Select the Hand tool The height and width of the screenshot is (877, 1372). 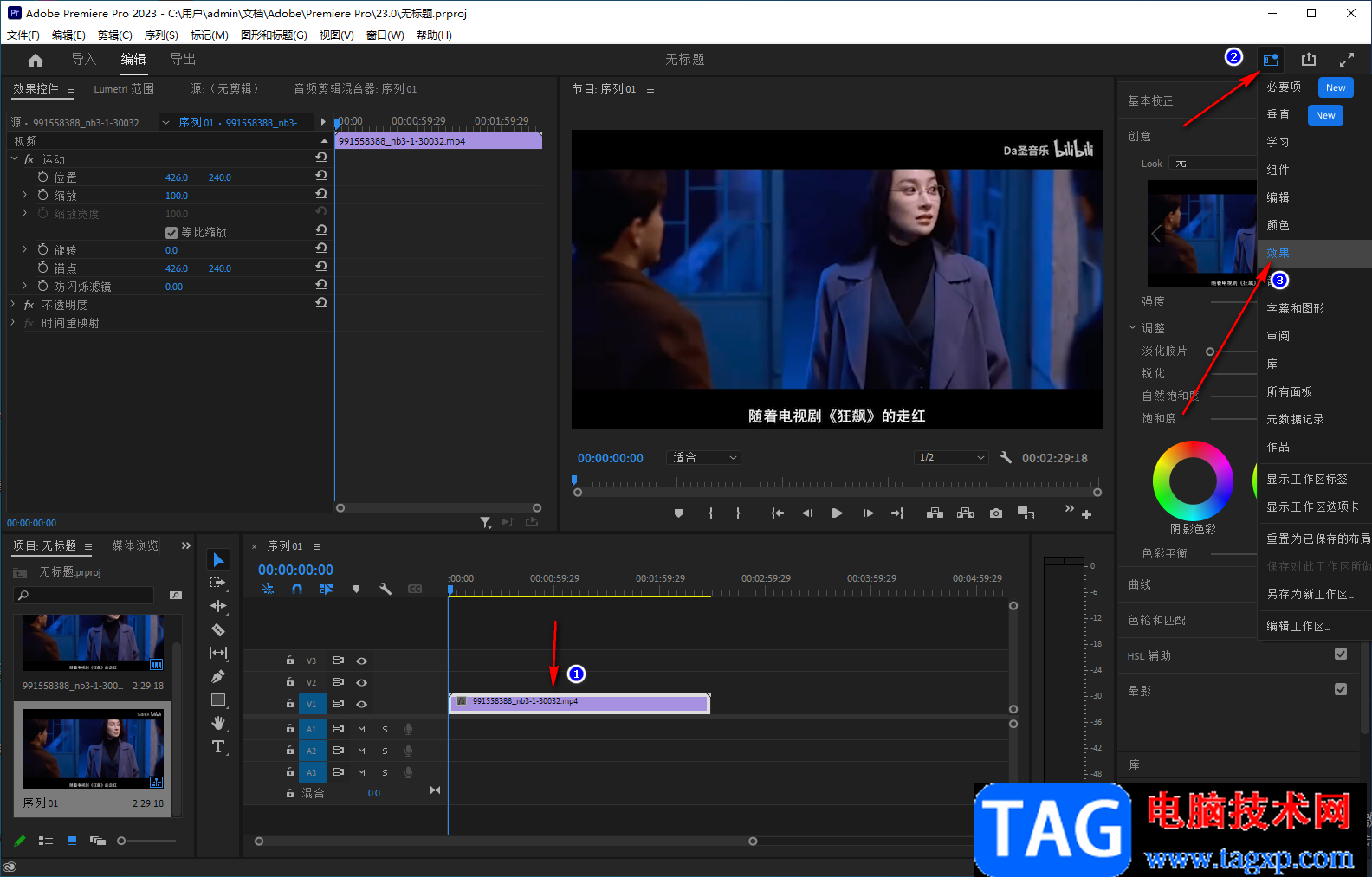[x=218, y=723]
